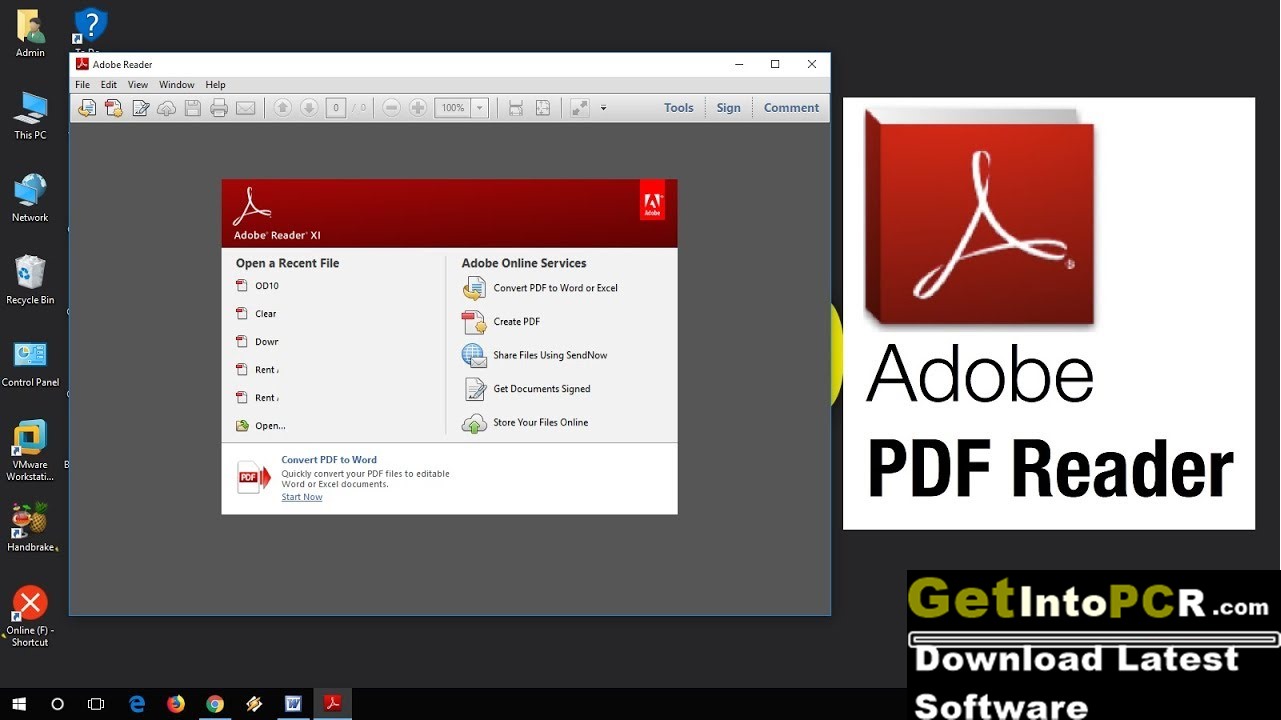The width and height of the screenshot is (1281, 720).
Task: Open Microsoft Edge from the taskbar
Action: point(137,704)
